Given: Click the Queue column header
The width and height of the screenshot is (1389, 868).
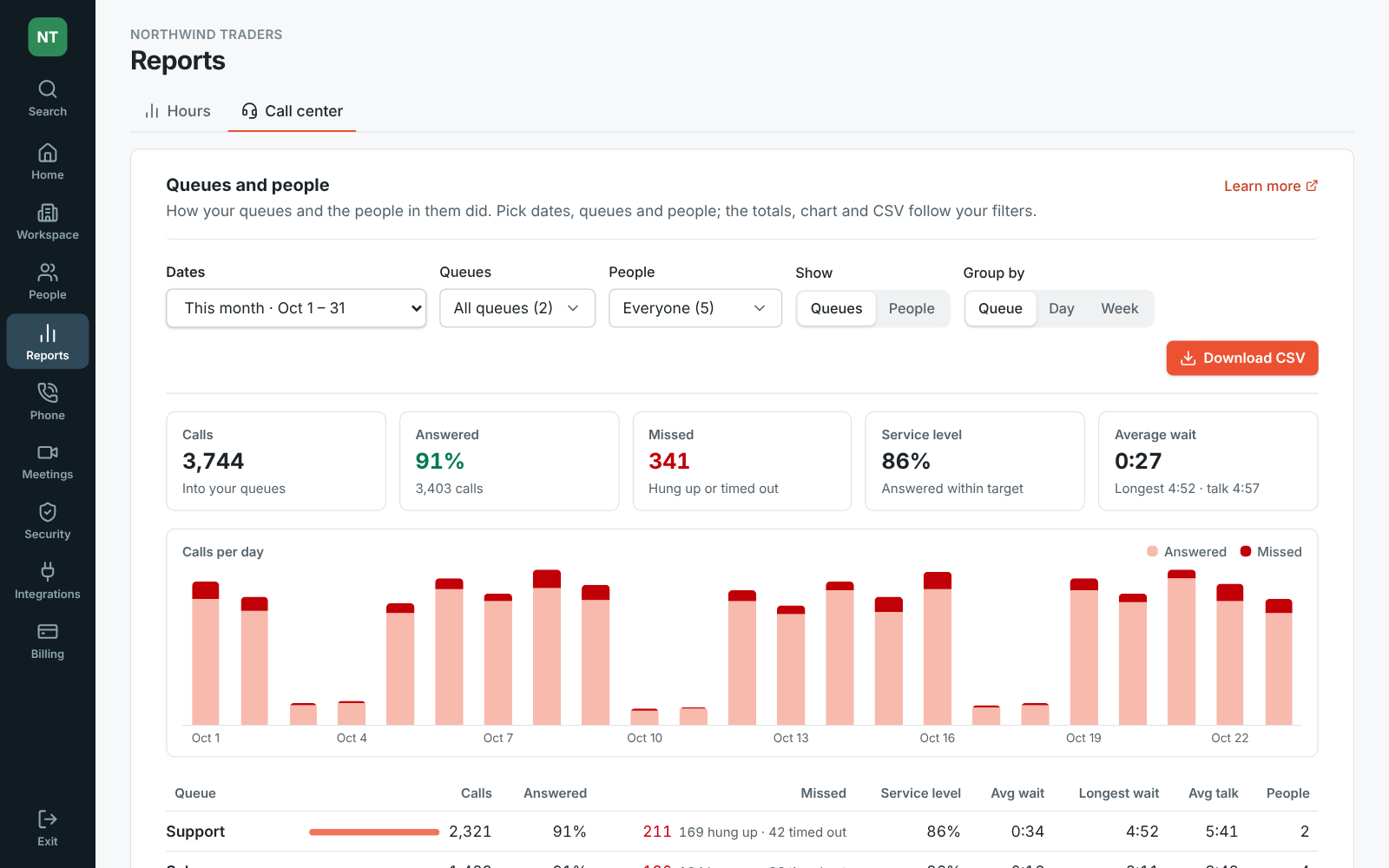Looking at the screenshot, I should click(195, 793).
